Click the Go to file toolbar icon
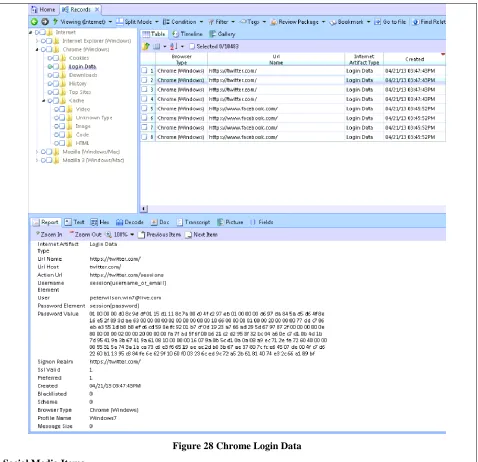This screenshot has width=478, height=462. [377, 22]
